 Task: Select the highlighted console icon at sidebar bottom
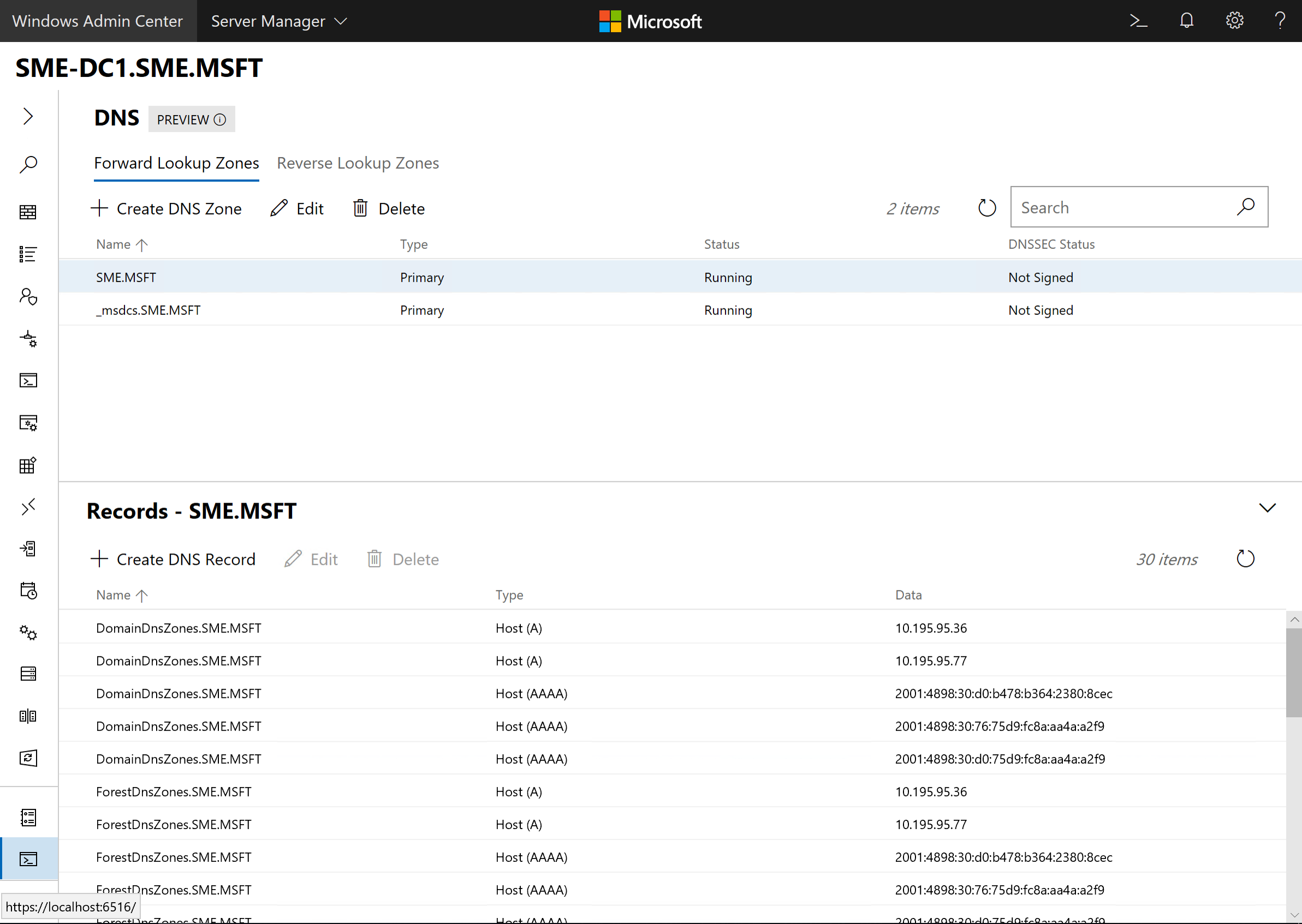(x=28, y=859)
